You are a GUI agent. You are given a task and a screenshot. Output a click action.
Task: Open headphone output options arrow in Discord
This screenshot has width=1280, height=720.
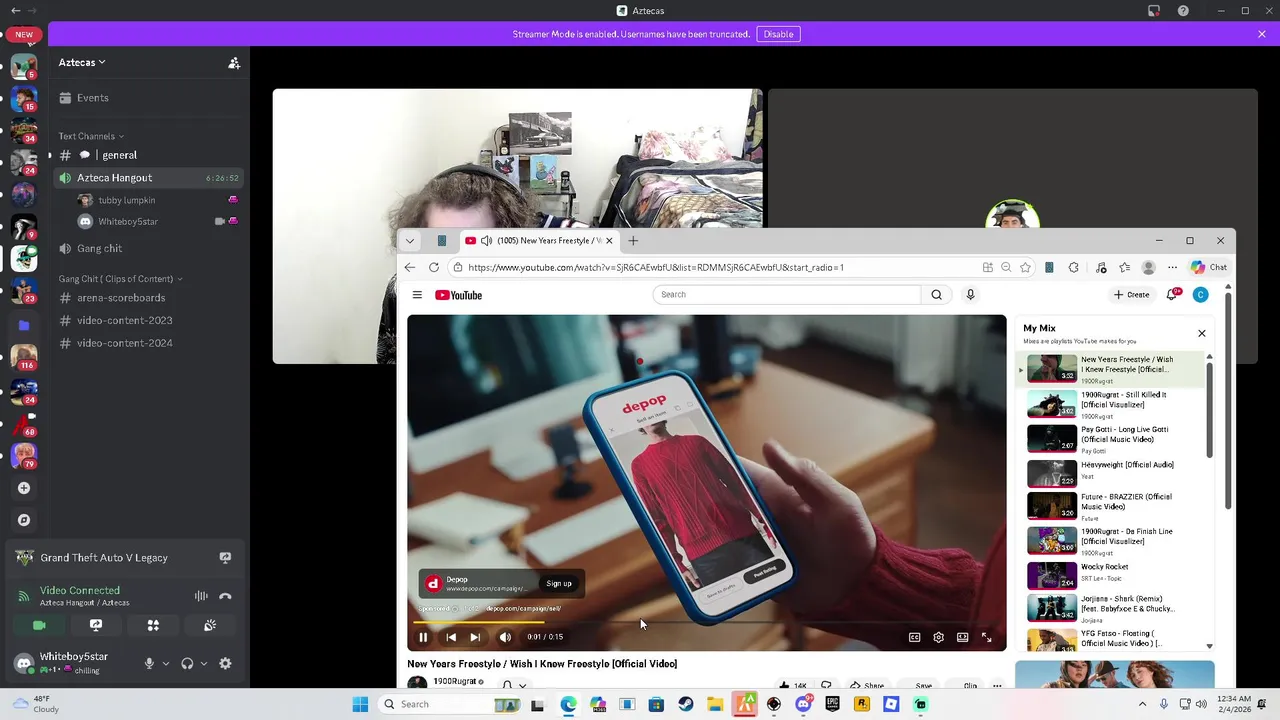[204, 663]
